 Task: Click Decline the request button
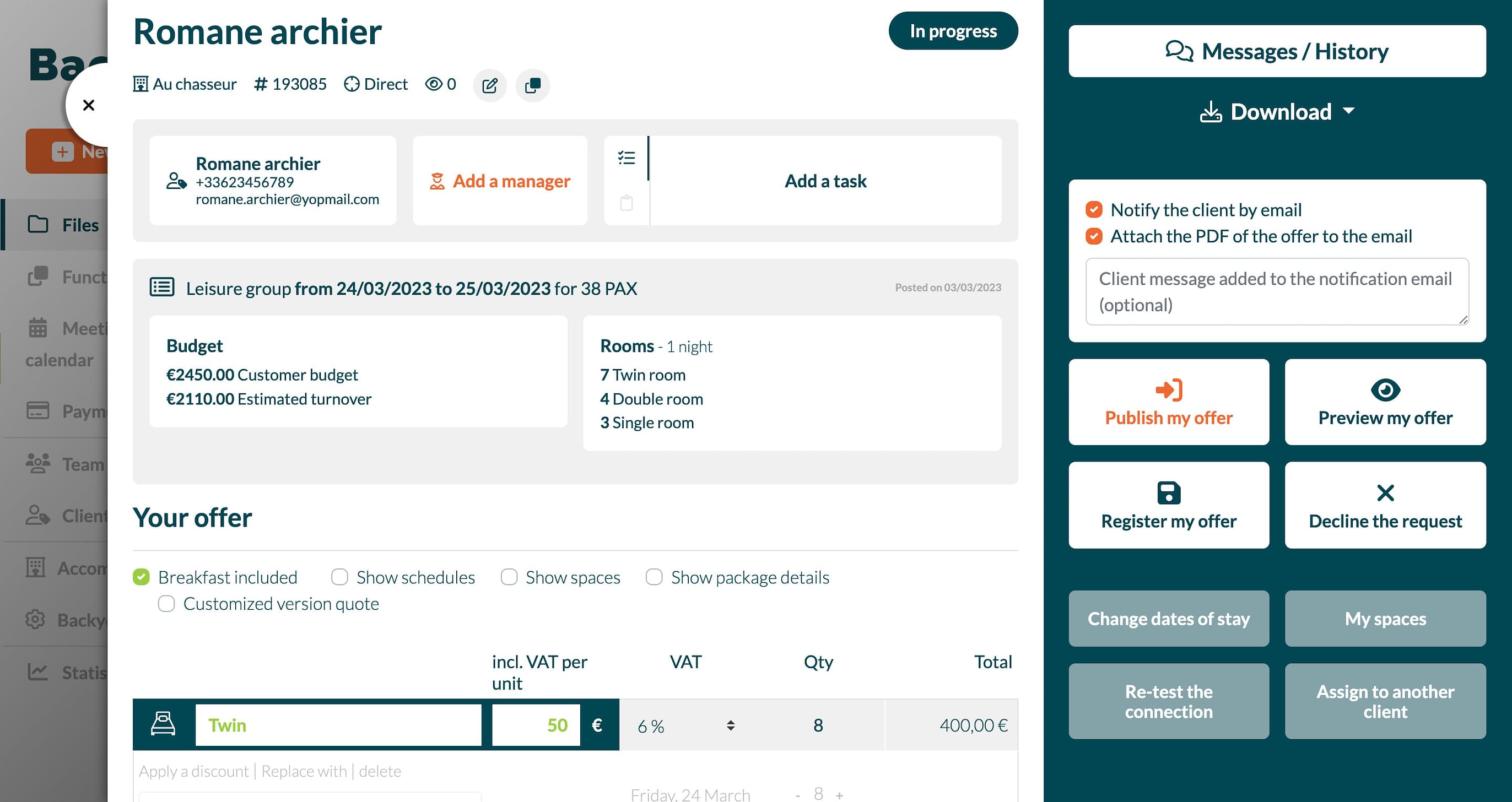[x=1385, y=505]
